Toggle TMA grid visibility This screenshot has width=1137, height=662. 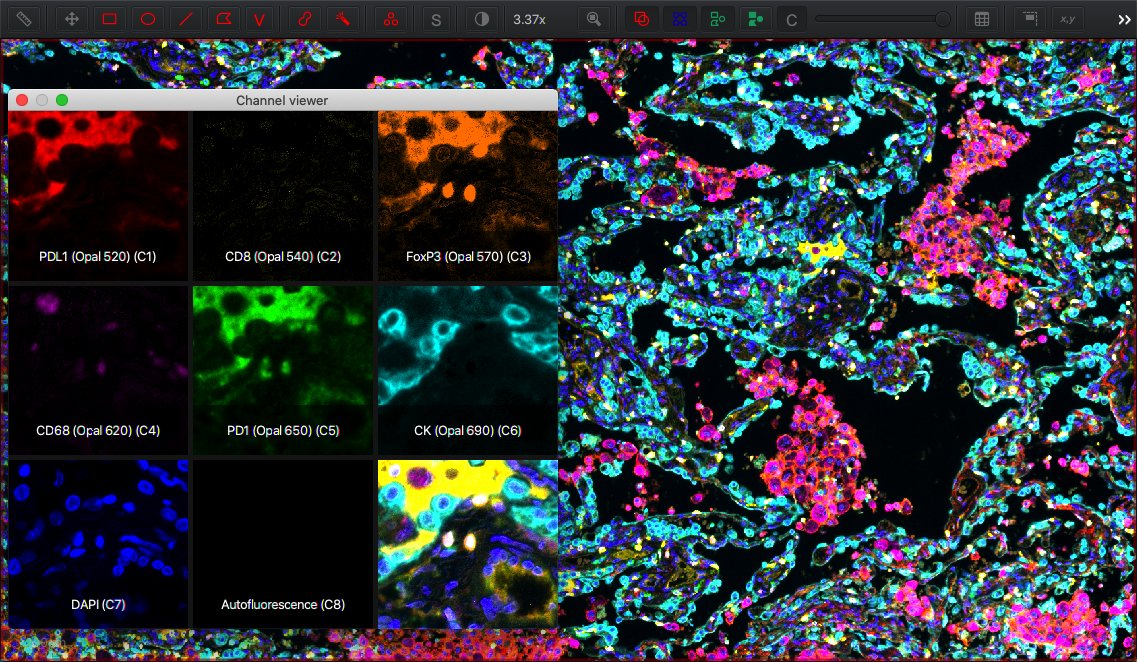pyautogui.click(x=679, y=19)
